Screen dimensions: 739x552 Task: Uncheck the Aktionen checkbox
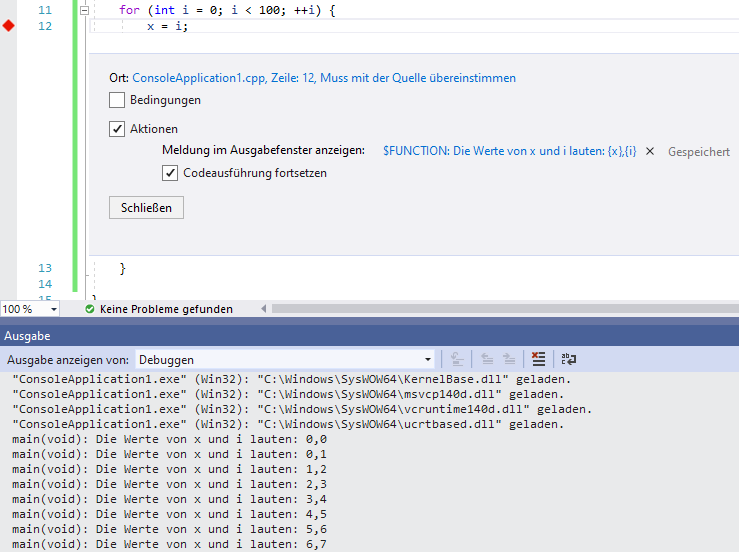coord(117,129)
